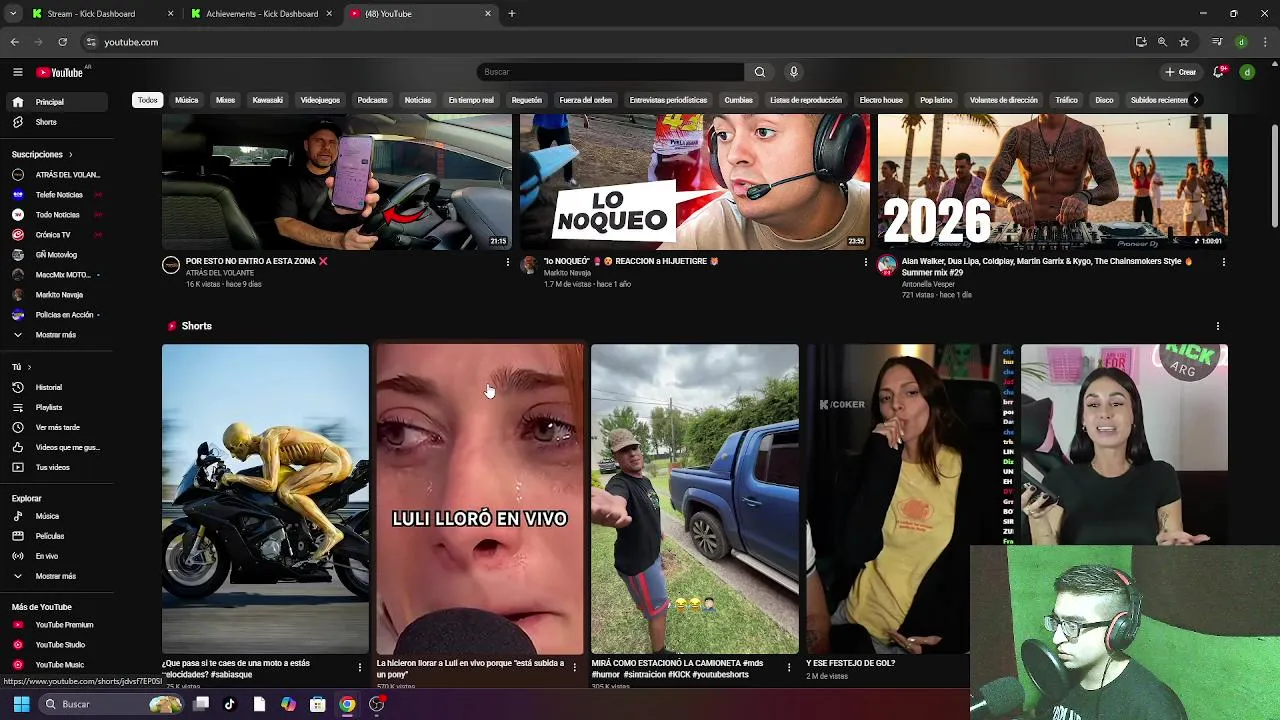Open the YouTube hamburger guide menu

(17, 72)
